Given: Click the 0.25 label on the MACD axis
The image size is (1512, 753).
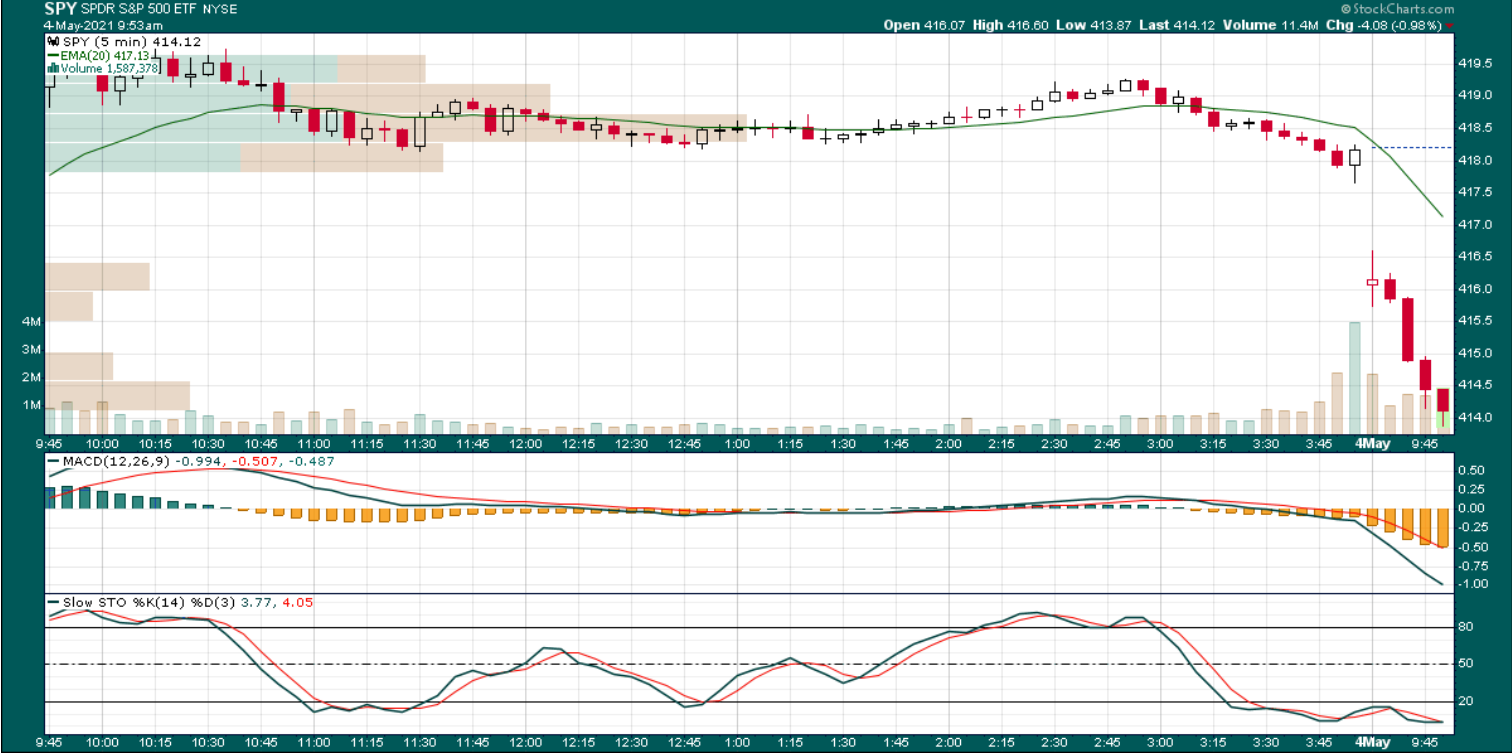Looking at the screenshot, I should 1470,489.
